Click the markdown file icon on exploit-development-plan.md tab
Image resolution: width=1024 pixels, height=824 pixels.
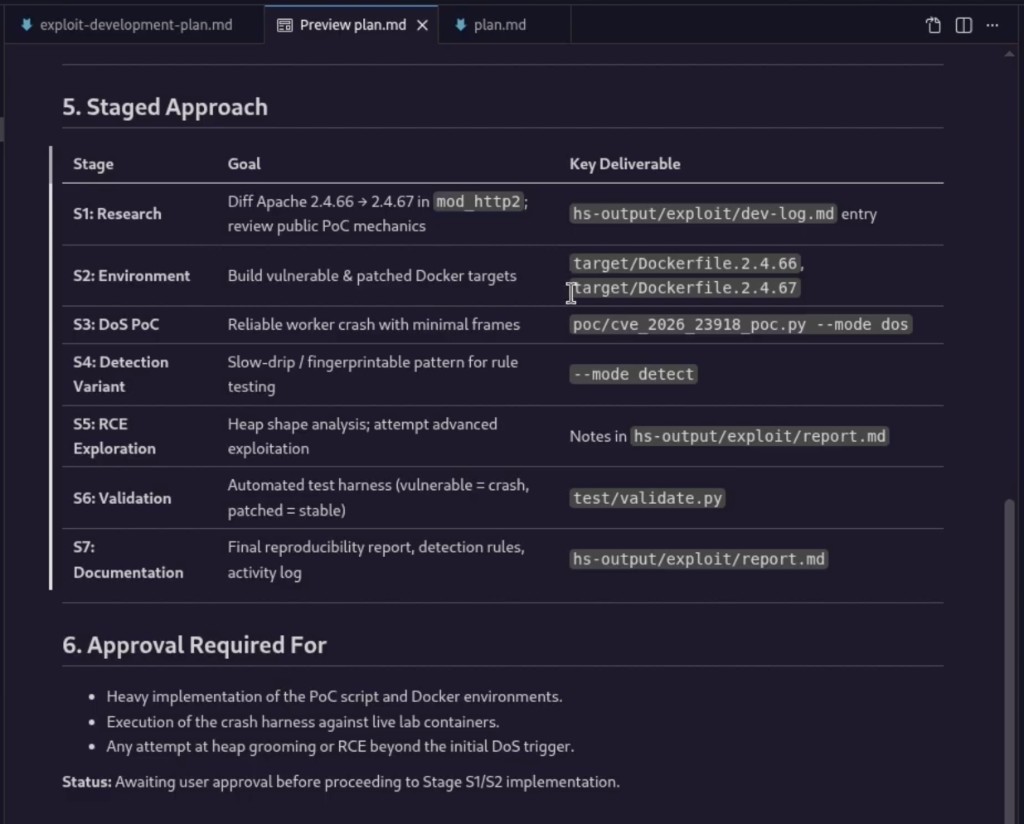click(x=27, y=25)
